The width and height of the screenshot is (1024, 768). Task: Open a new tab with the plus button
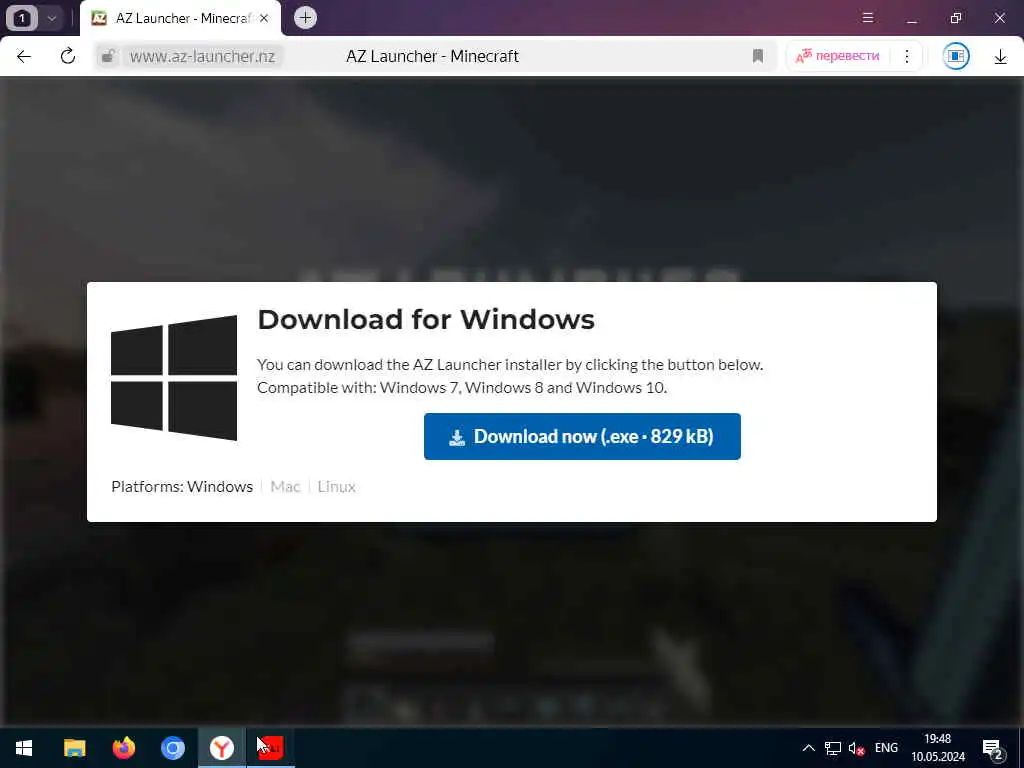pos(305,18)
